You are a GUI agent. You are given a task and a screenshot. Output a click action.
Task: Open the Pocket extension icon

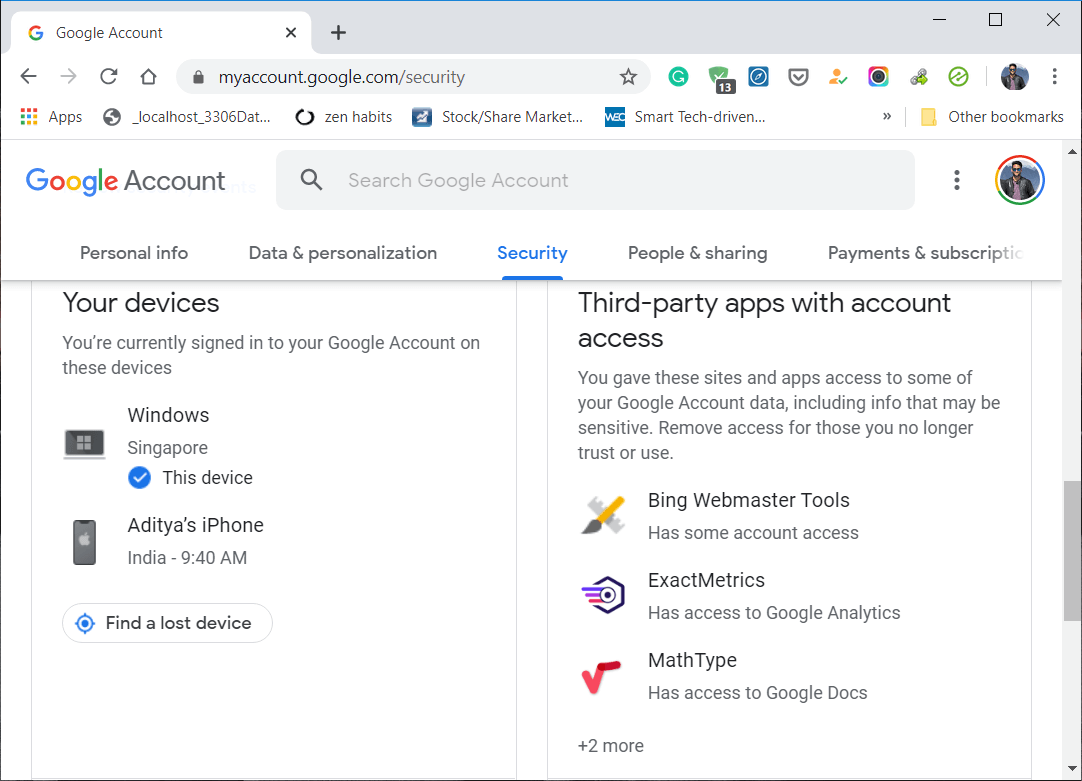click(x=799, y=76)
